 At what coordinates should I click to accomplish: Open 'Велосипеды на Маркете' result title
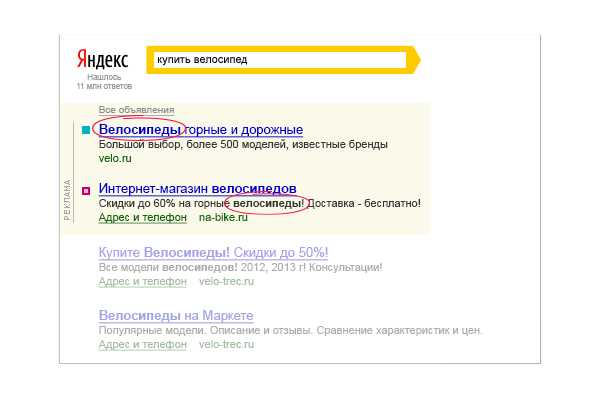click(176, 315)
